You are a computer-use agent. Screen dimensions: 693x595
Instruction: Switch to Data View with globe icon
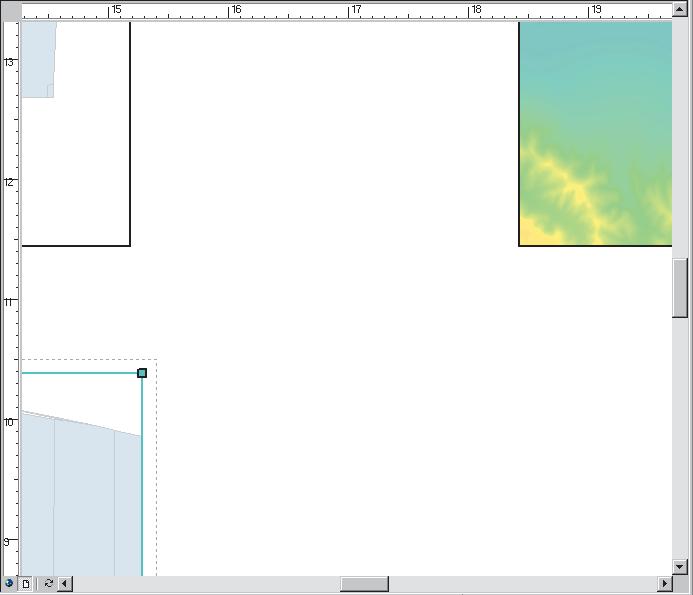[x=9, y=584]
